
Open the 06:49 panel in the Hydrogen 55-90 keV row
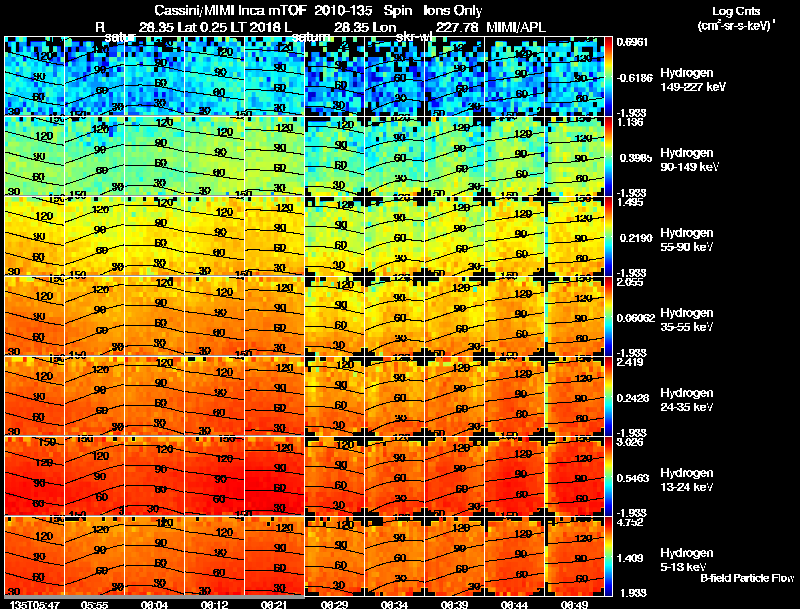[x=574, y=237]
